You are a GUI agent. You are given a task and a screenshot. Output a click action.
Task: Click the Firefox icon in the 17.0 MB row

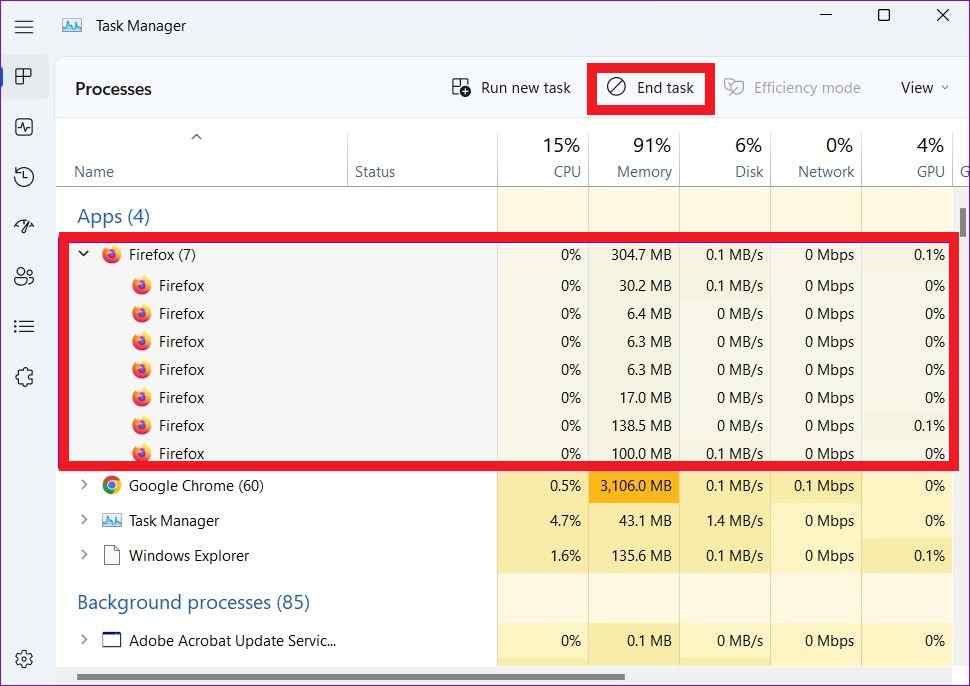tap(142, 397)
